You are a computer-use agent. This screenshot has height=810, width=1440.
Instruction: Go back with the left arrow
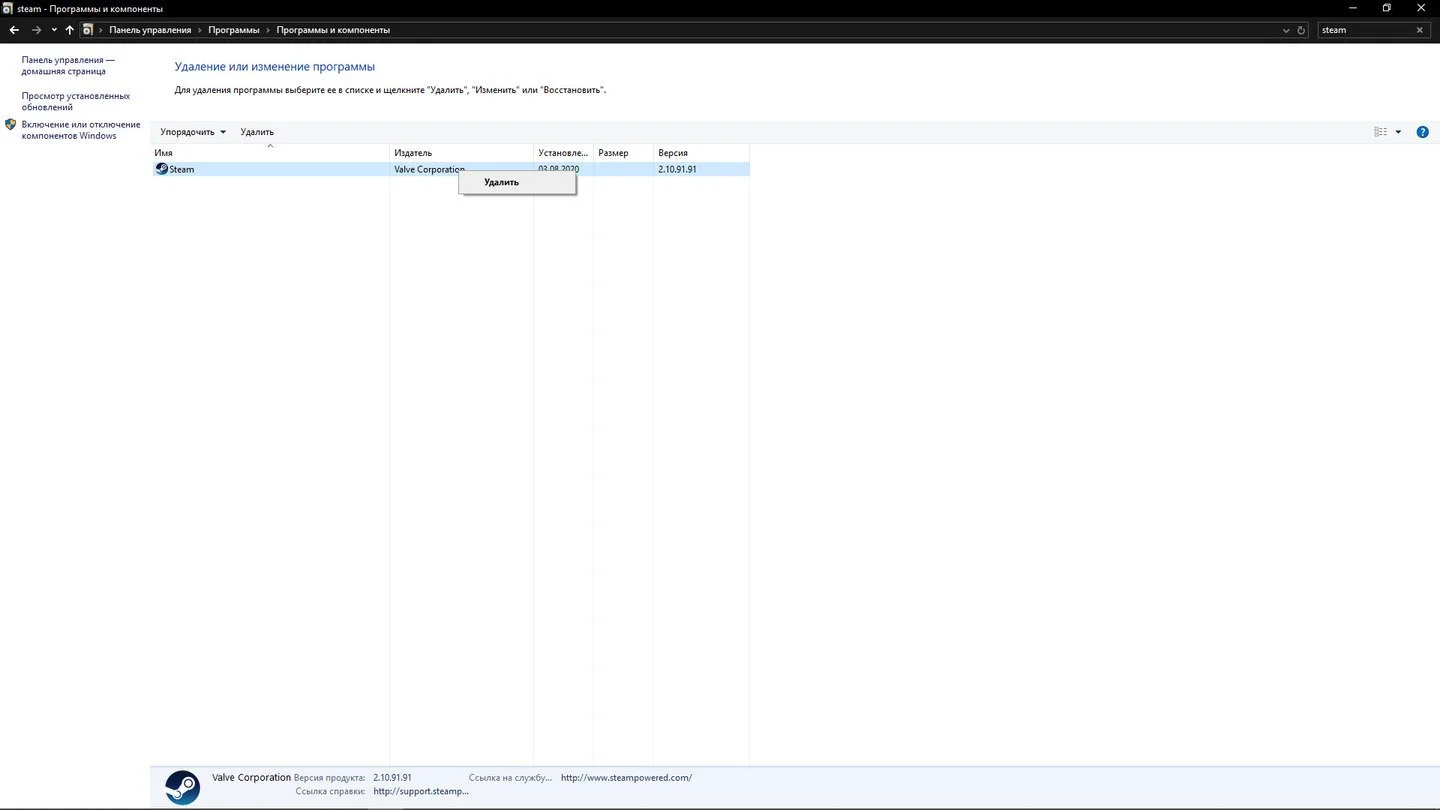coord(14,30)
